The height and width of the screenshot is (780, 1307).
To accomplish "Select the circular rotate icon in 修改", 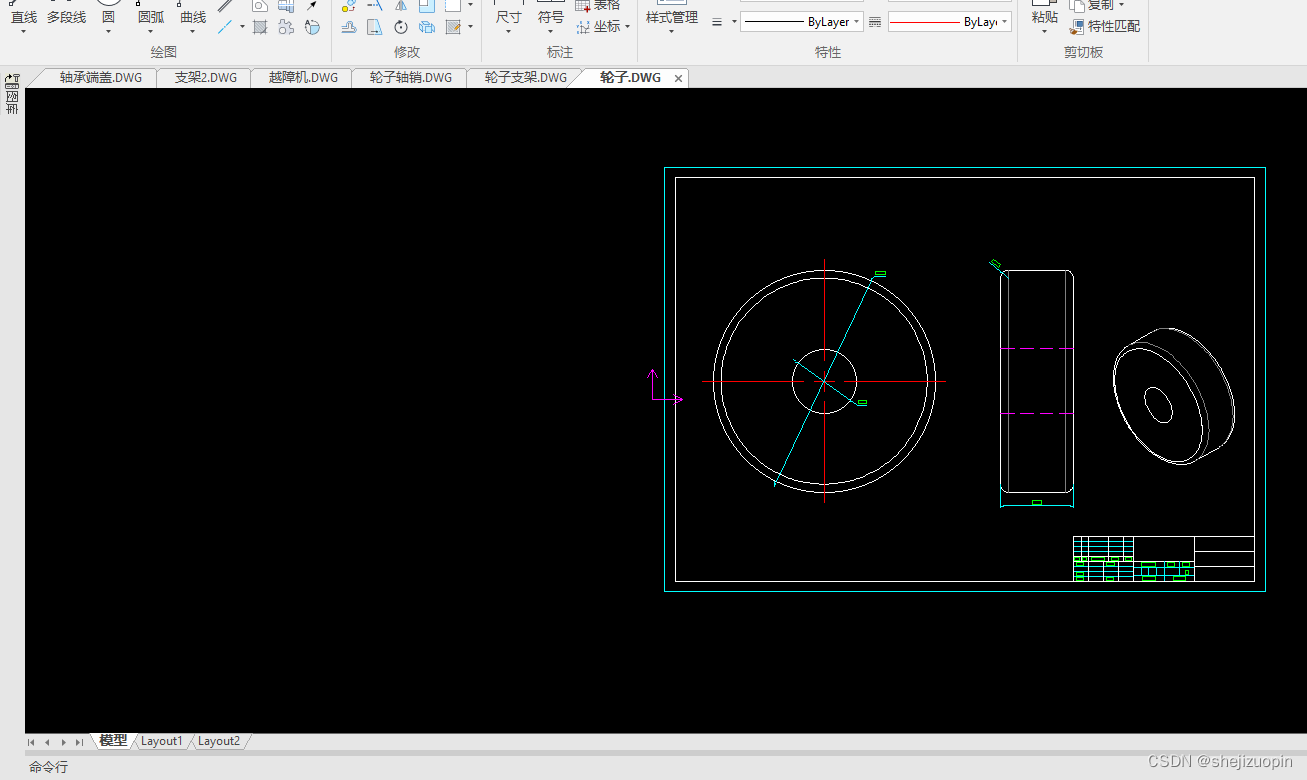I will point(401,27).
